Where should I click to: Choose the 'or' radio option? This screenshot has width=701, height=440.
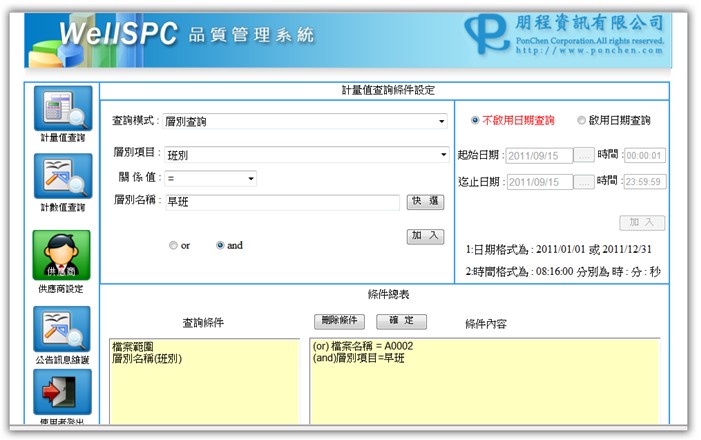(x=174, y=245)
